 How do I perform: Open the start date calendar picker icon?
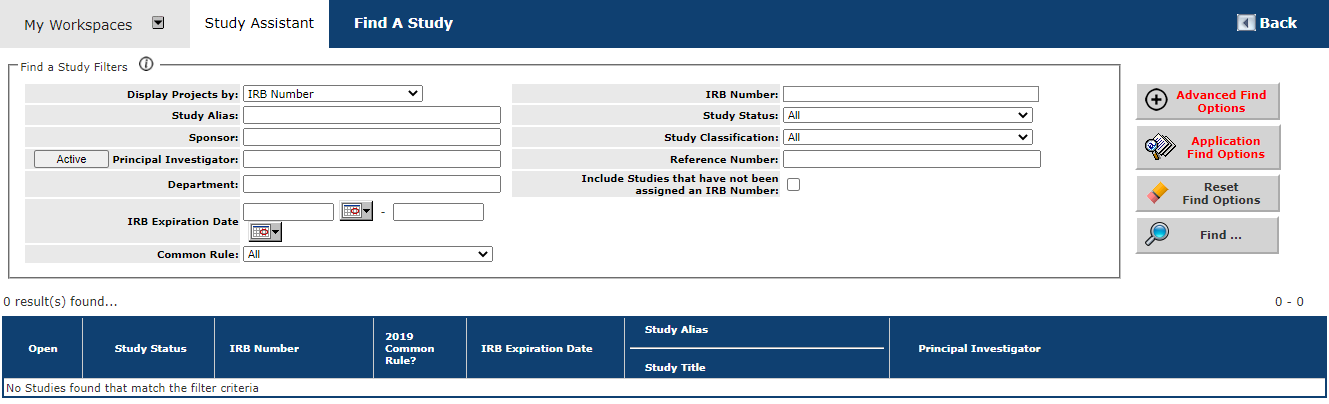(x=356, y=212)
